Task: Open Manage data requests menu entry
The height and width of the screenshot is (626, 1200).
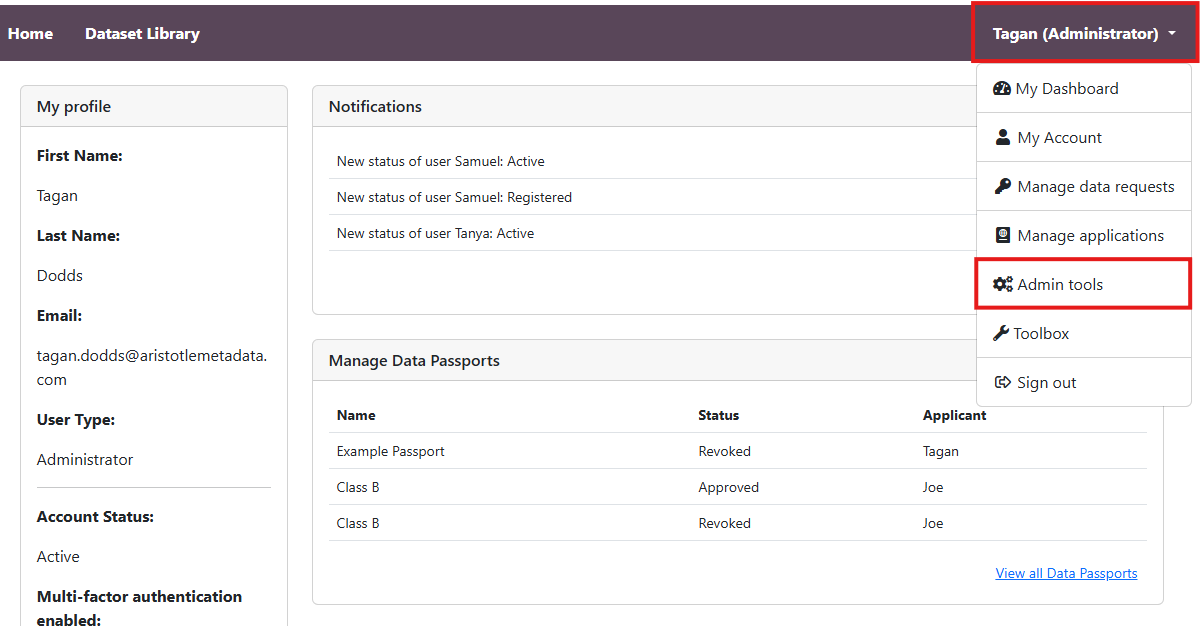Action: 1095,187
